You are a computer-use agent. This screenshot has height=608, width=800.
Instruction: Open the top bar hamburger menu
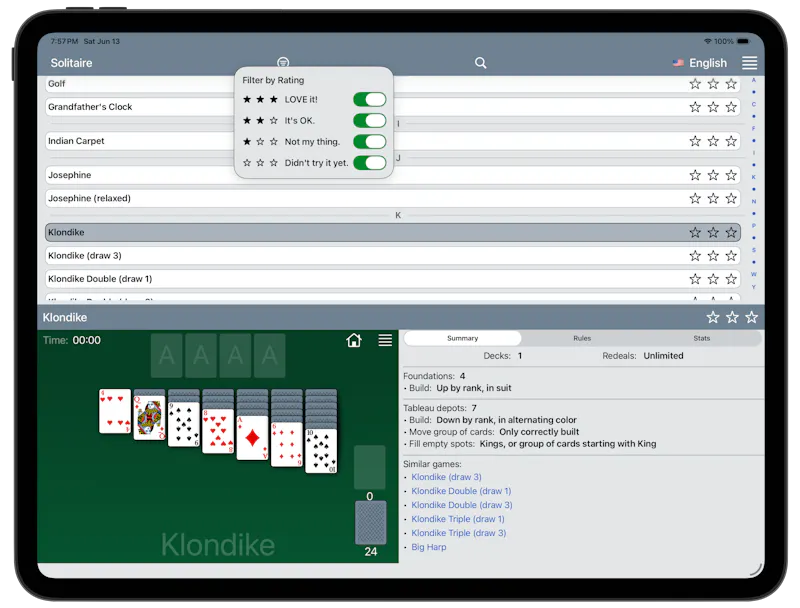pyautogui.click(x=749, y=63)
